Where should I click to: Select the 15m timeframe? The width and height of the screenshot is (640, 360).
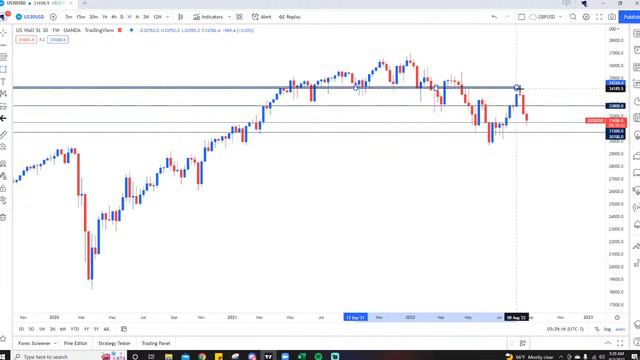[81, 17]
